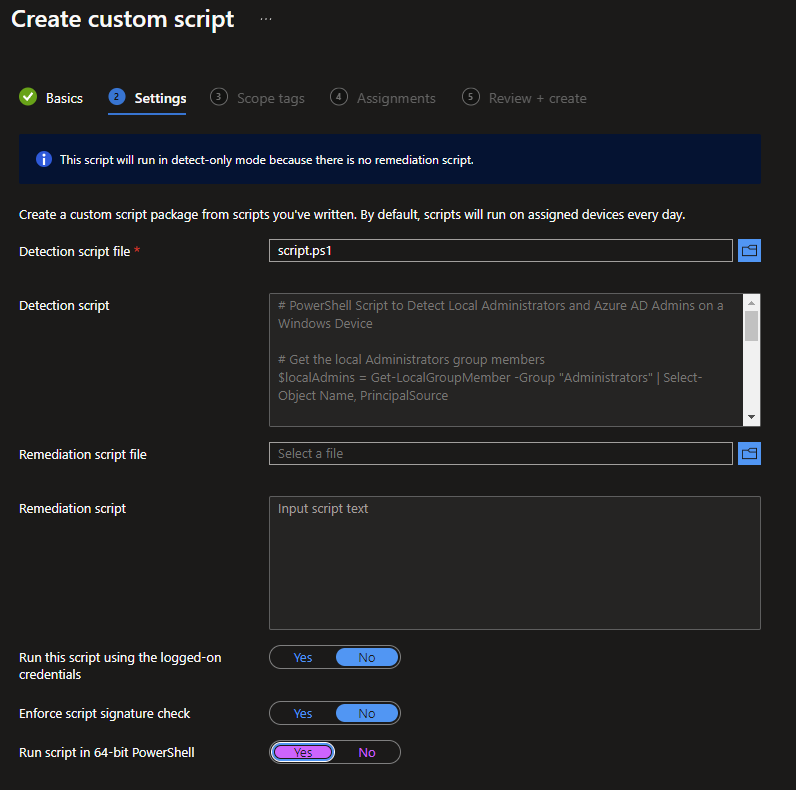796x790 pixels.
Task: Click the detect-only mode info message
Action: [267, 160]
